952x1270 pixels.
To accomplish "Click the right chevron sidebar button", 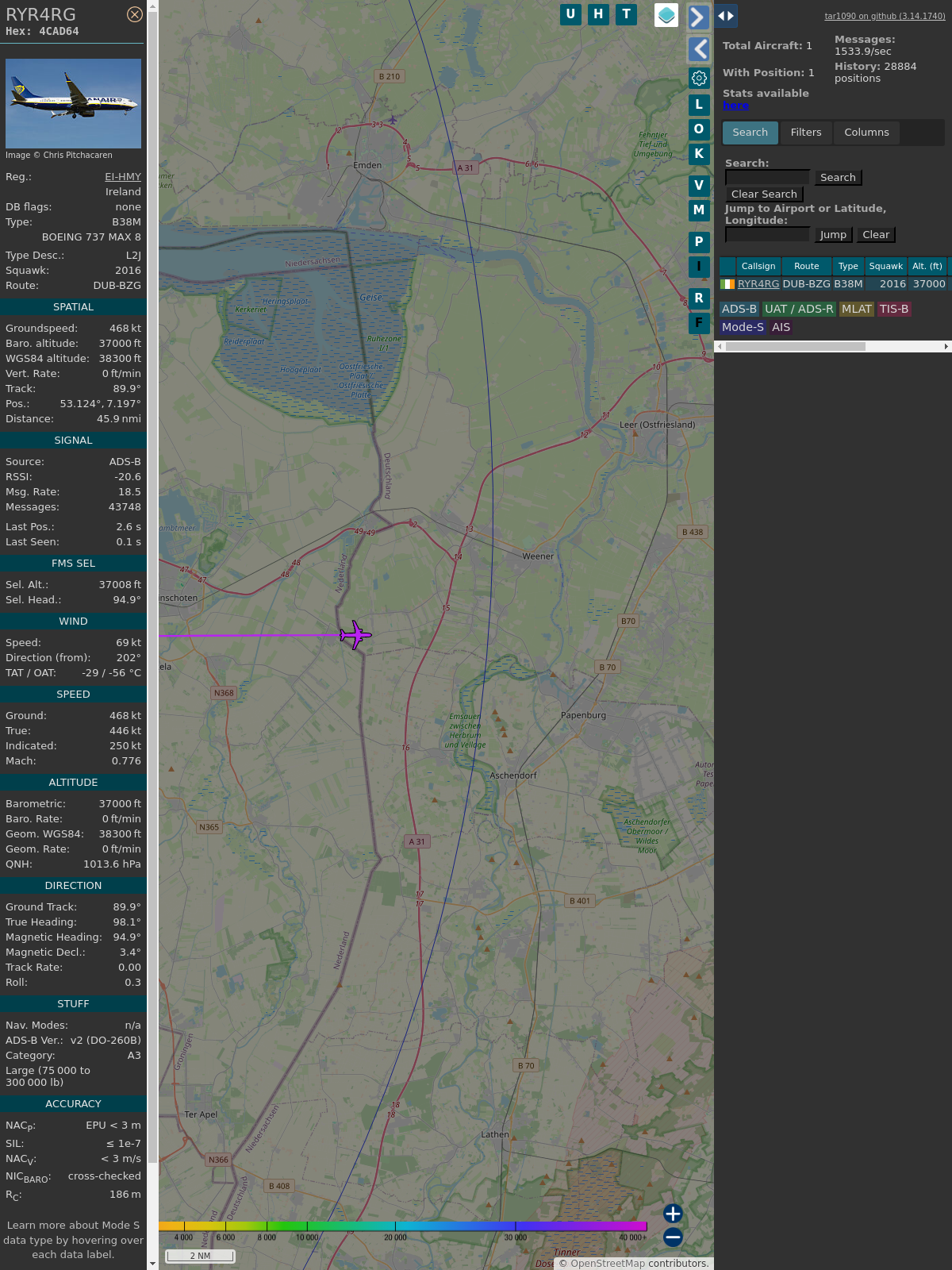I will (698, 17).
